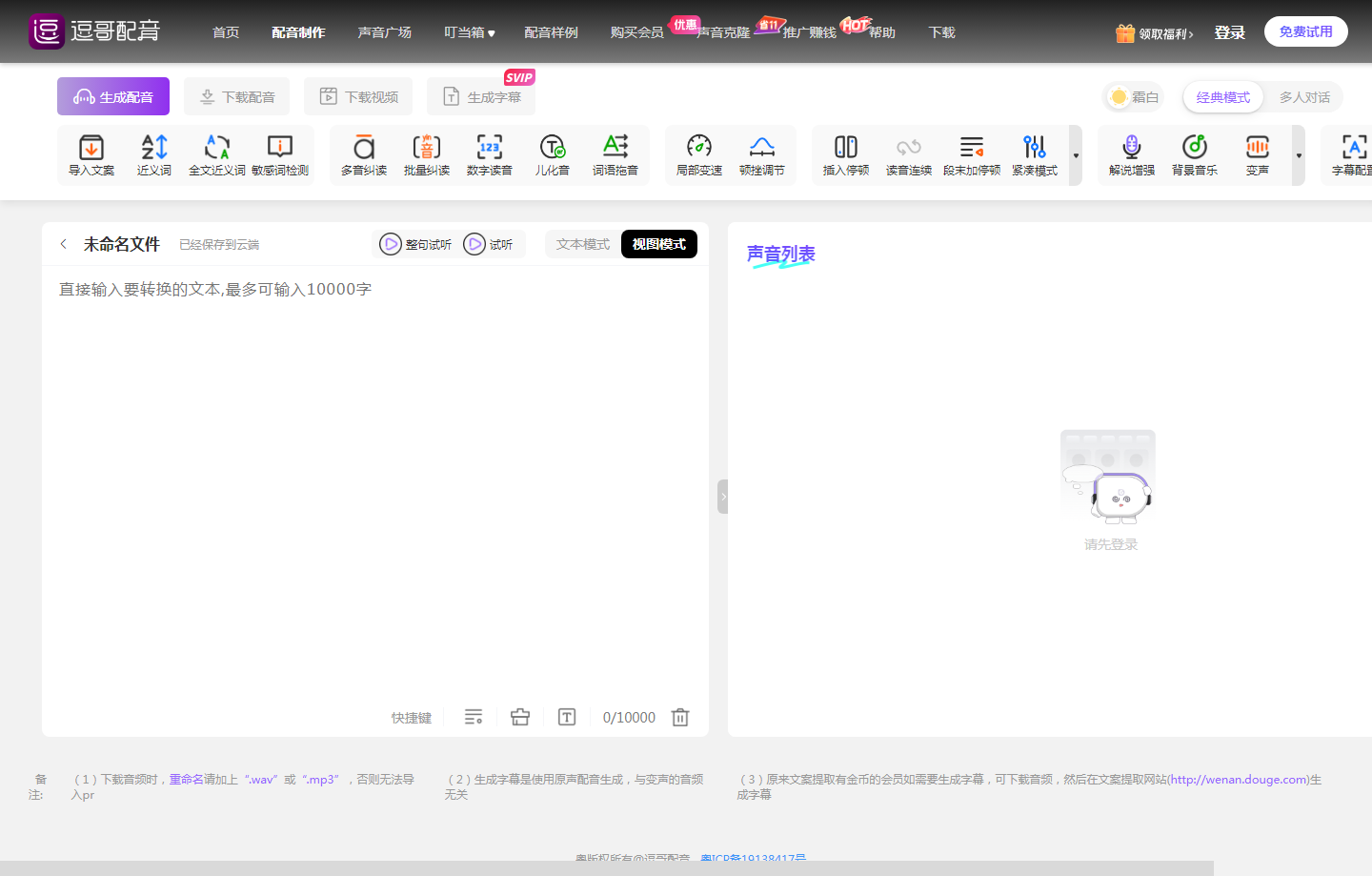
Task: Select the 导入文案 import tool
Action: (91, 154)
